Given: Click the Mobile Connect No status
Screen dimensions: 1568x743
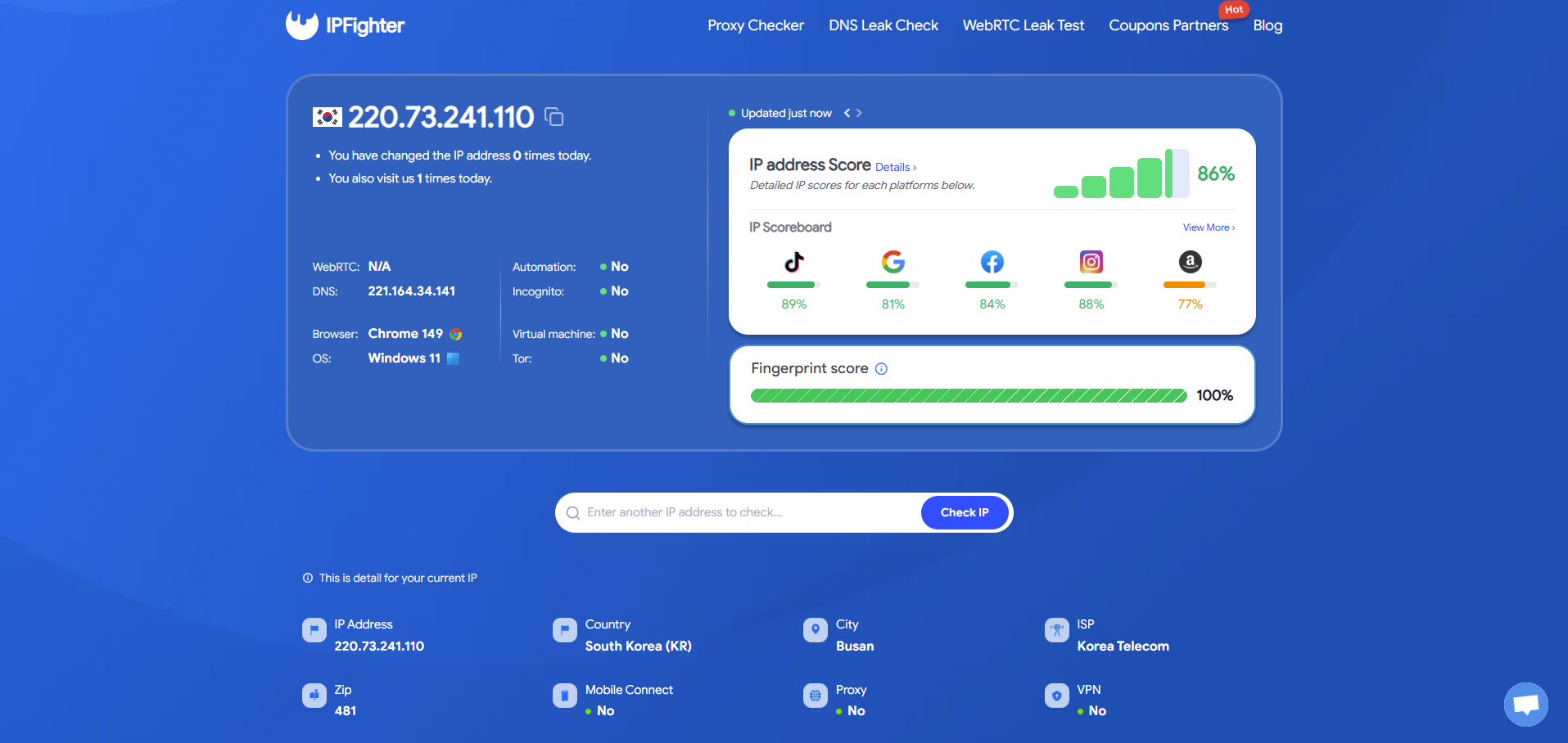Looking at the screenshot, I should 600,711.
